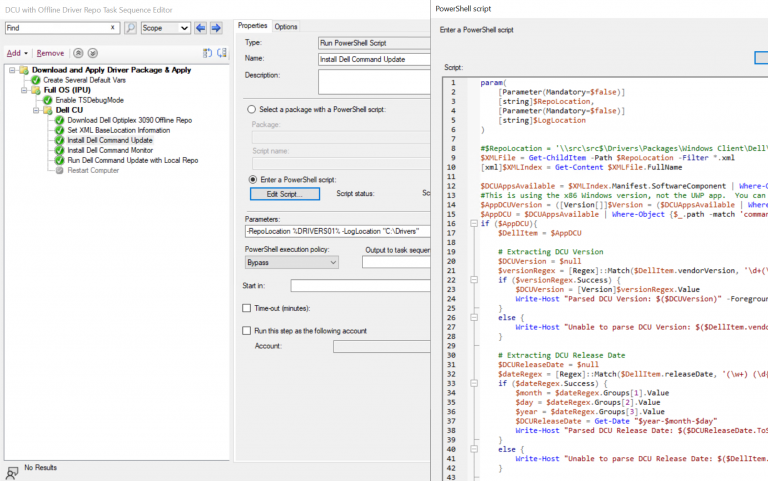Image resolution: width=768 pixels, height=481 pixels.
Task: Click the disabled Restart Computer step icon
Action: tap(60, 170)
